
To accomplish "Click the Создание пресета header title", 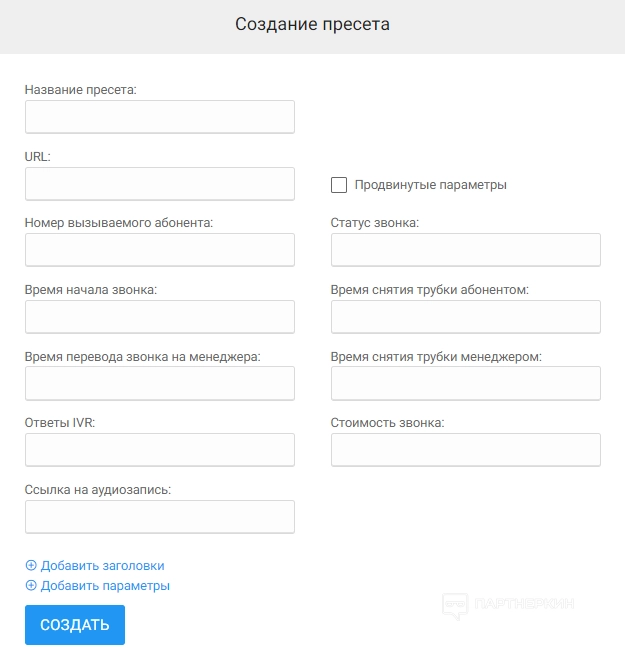I will point(312,24).
